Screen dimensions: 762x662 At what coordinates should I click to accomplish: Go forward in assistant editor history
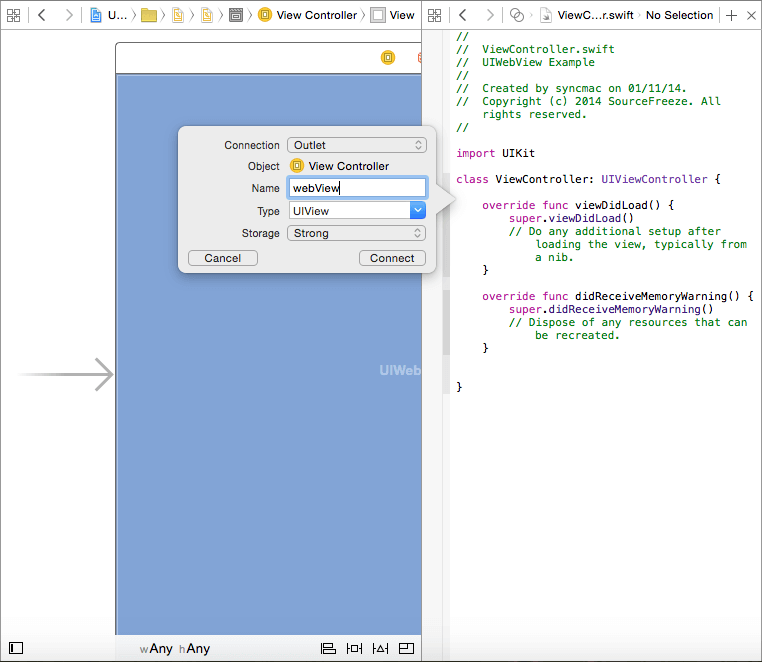click(x=490, y=16)
